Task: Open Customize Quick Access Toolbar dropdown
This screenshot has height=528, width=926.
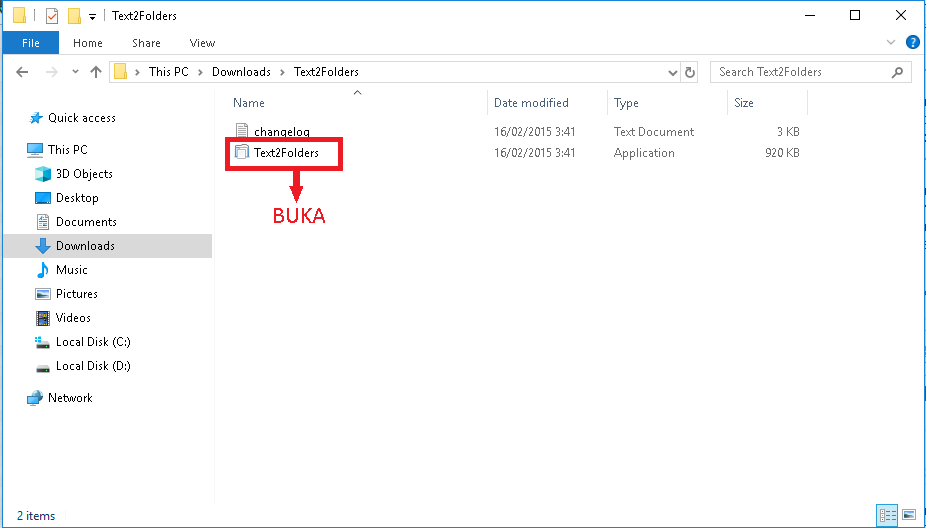Action: (x=92, y=17)
